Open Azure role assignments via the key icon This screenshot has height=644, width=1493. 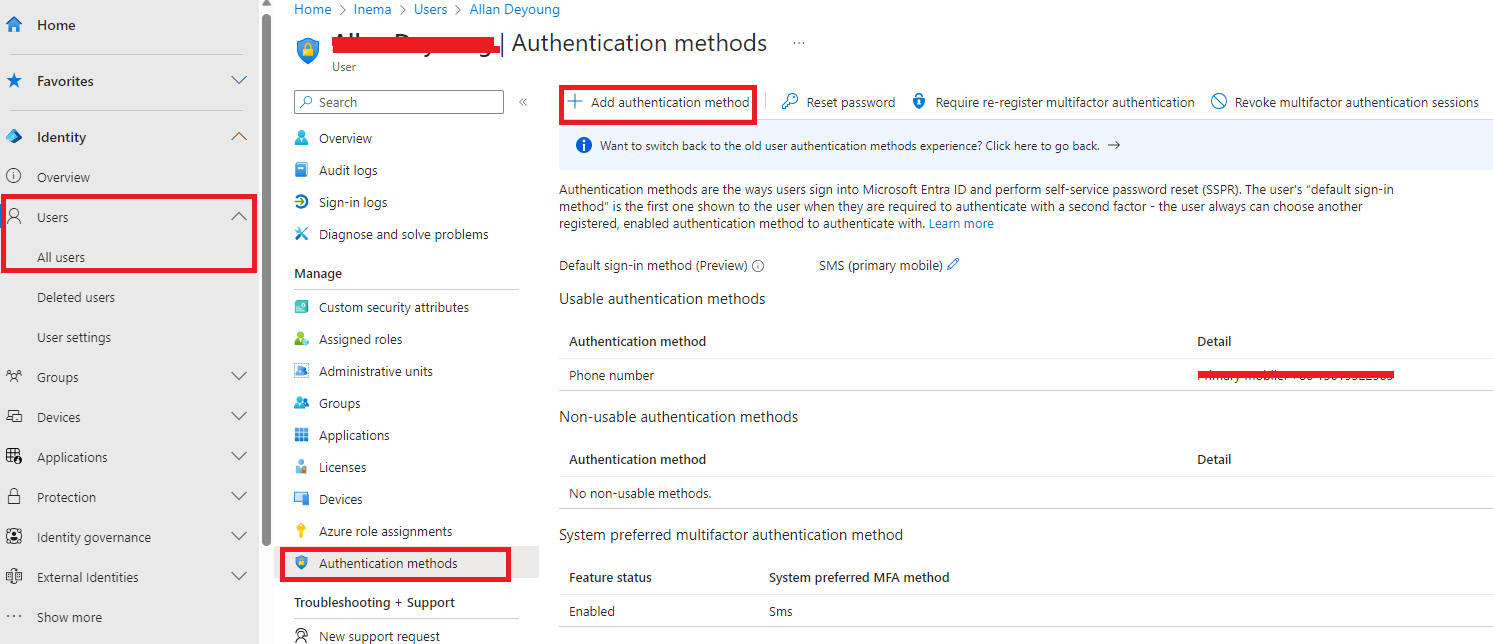tap(302, 530)
